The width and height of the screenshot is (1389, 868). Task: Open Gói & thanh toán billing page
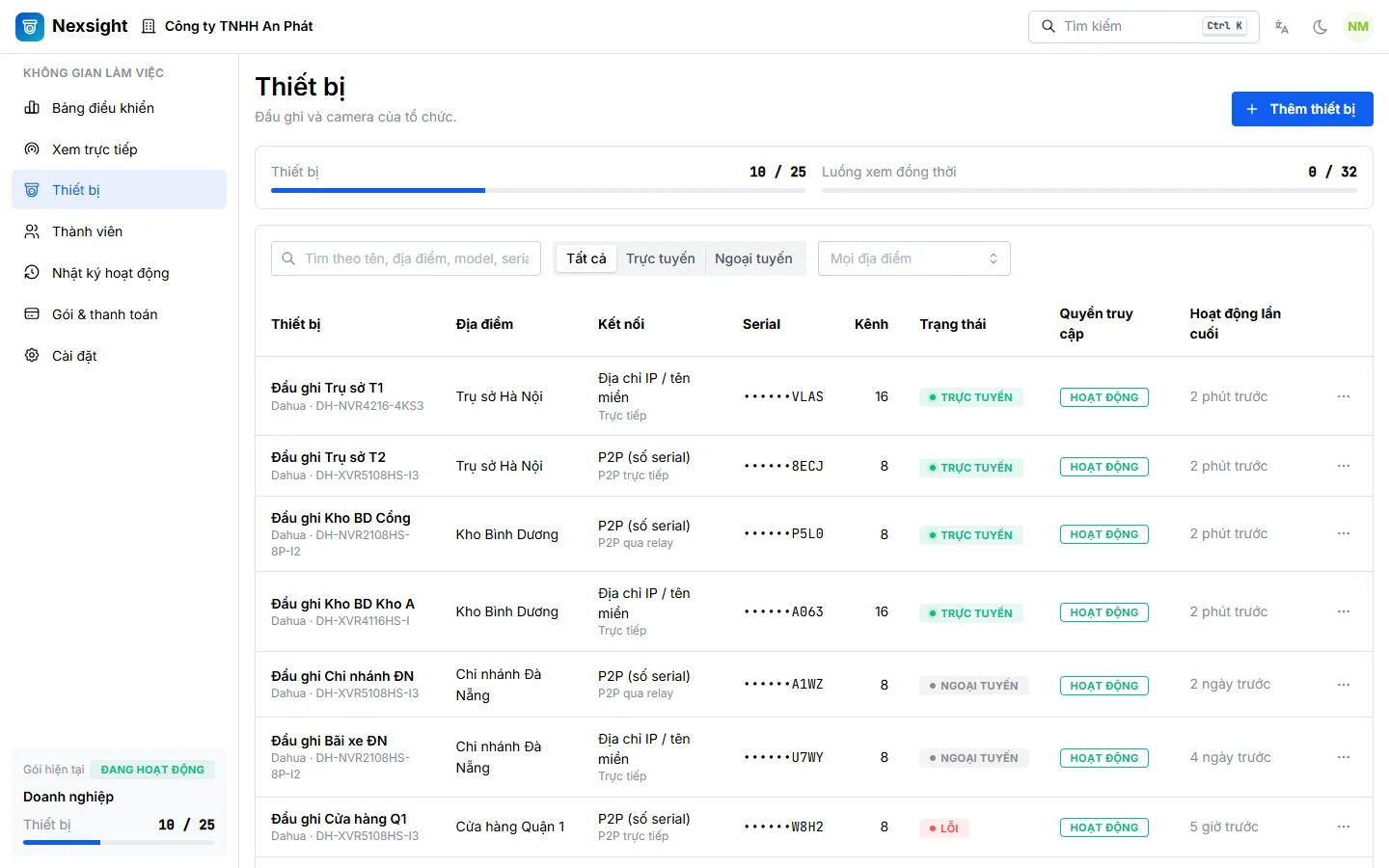click(x=119, y=314)
